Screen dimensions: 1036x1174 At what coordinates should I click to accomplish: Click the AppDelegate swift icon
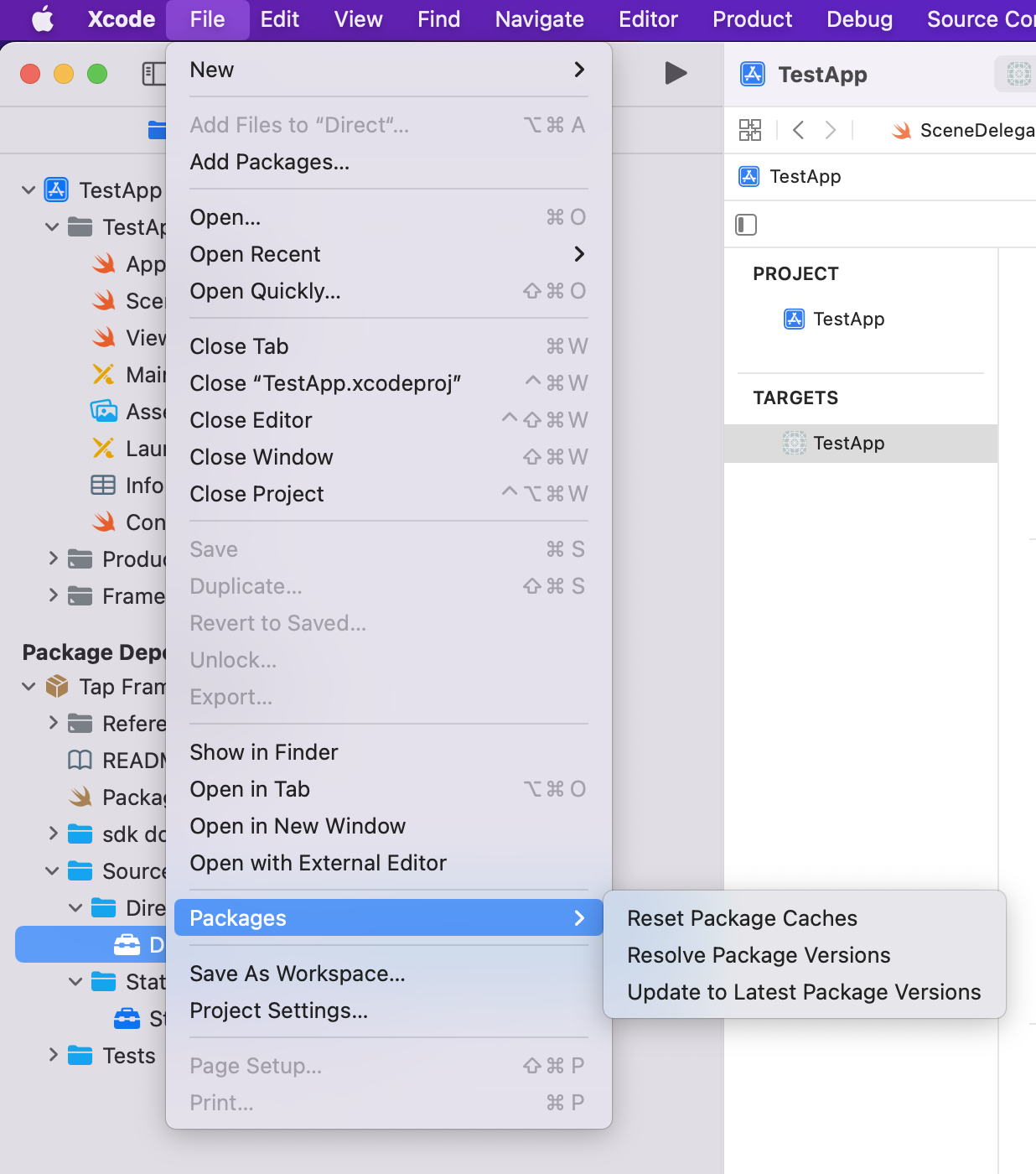tap(104, 263)
